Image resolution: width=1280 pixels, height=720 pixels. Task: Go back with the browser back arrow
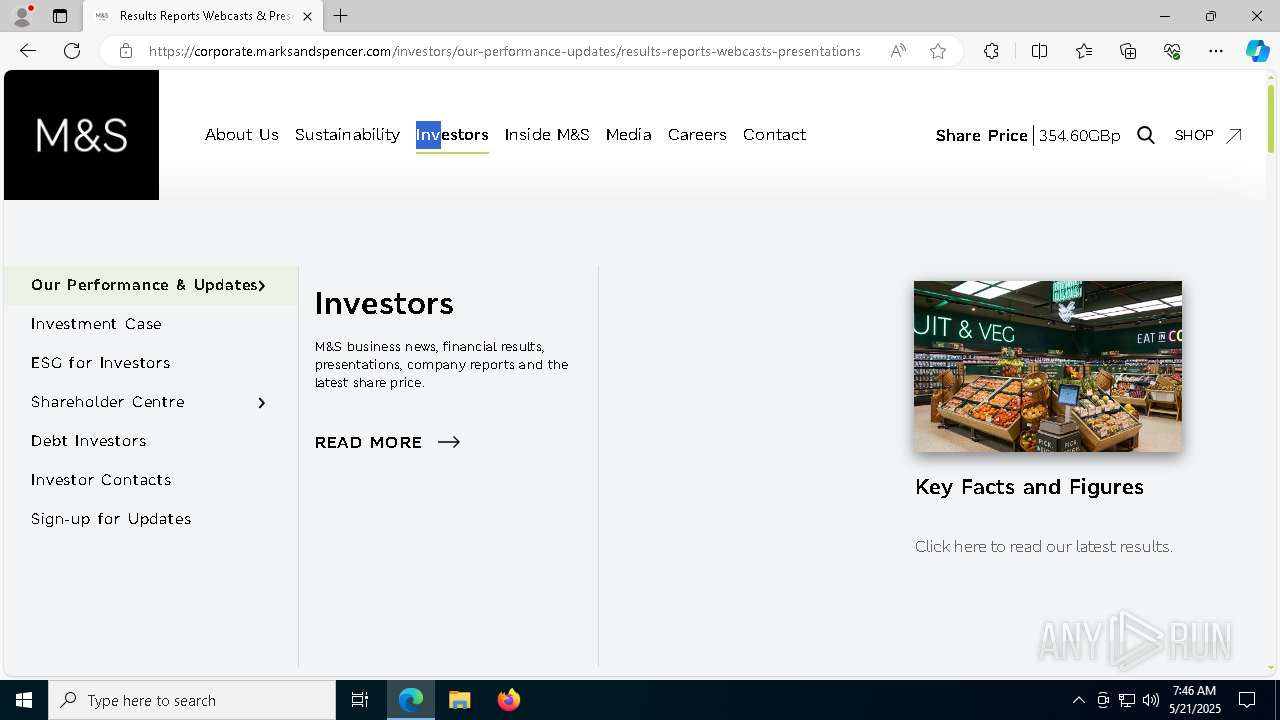pyautogui.click(x=28, y=51)
